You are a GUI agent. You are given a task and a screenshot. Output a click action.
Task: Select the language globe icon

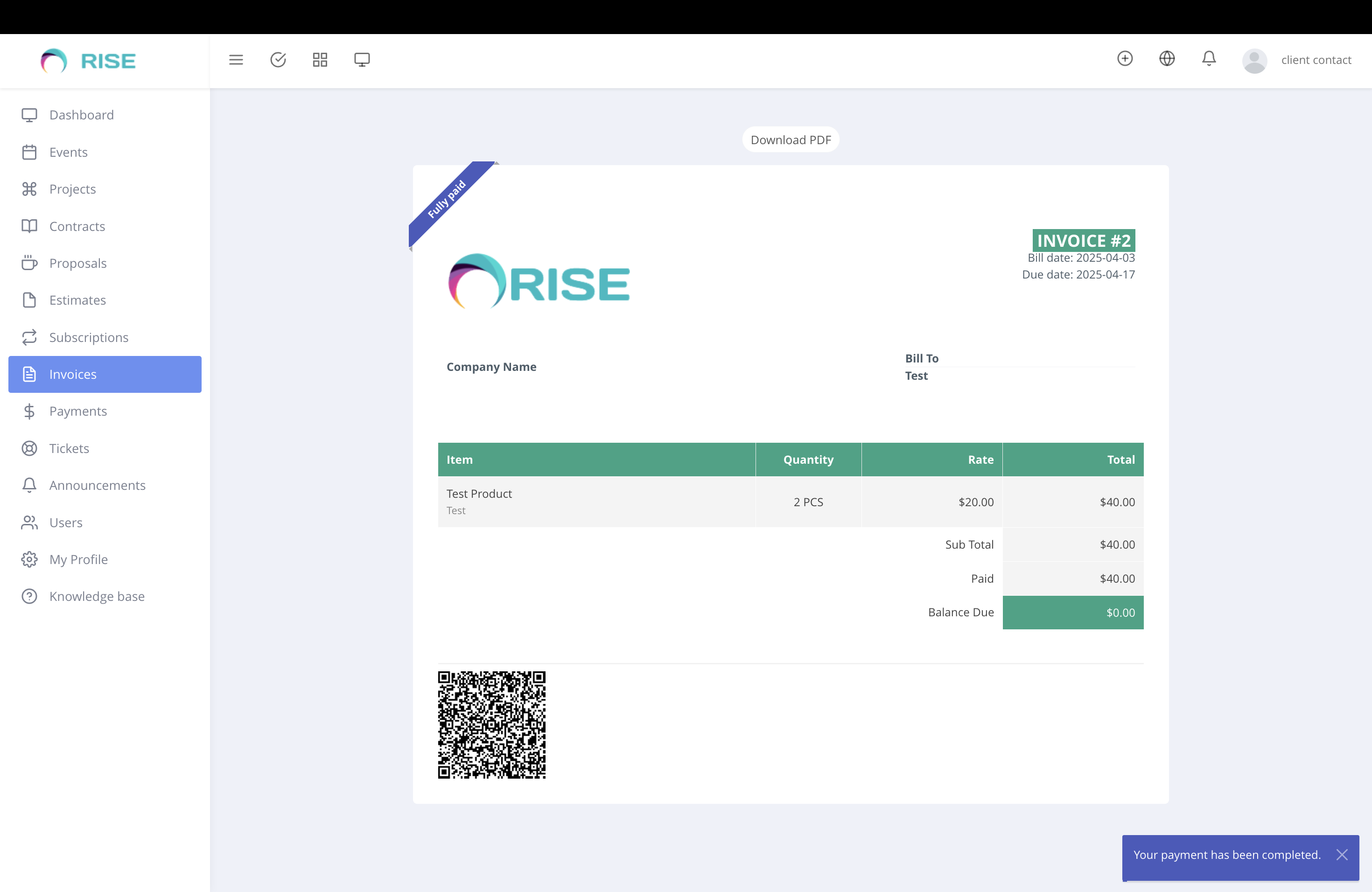tap(1167, 59)
